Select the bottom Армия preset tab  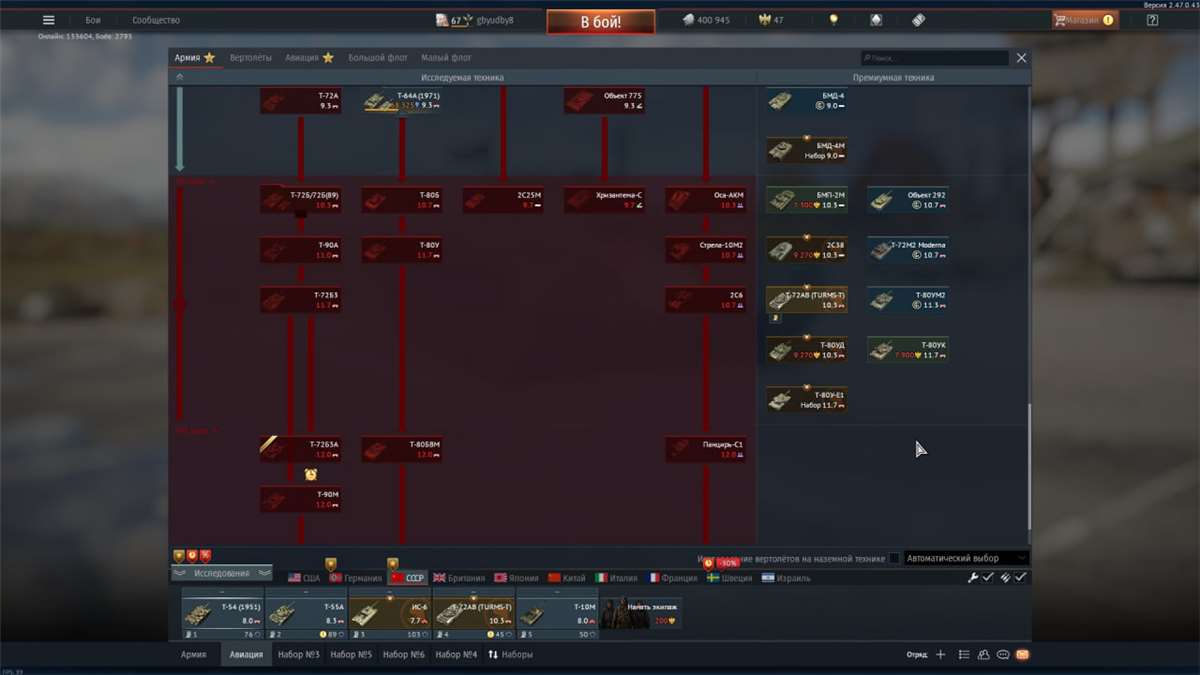click(x=193, y=655)
